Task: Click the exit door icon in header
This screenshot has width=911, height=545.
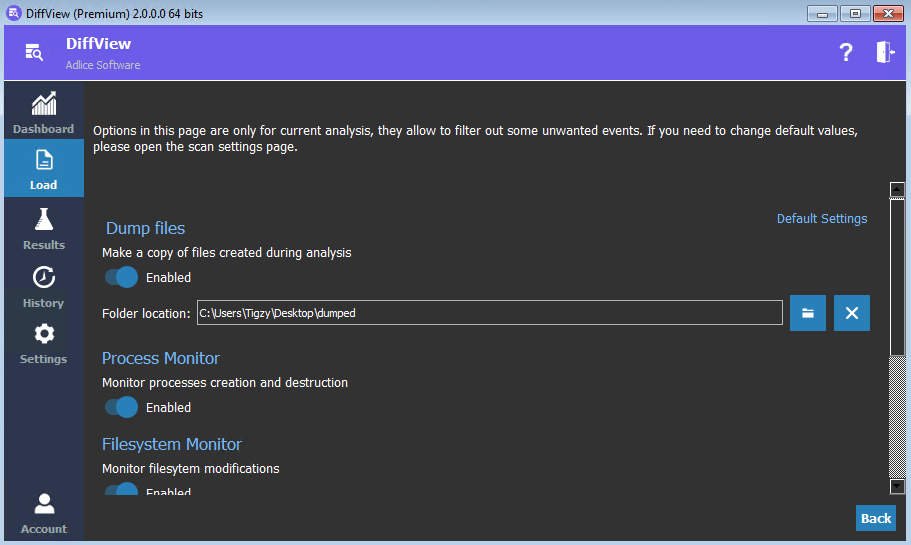Action: point(884,53)
